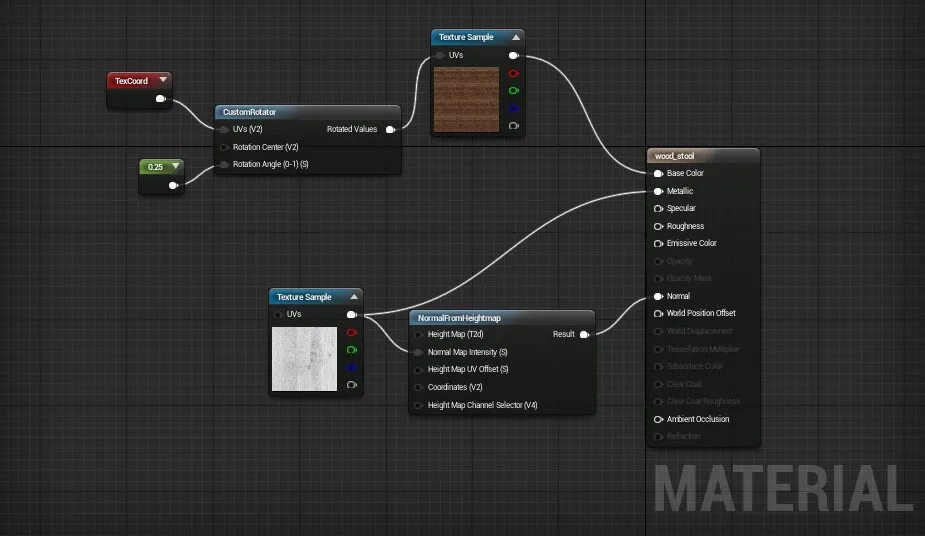Click the Coordinates (V2) input pin

pyautogui.click(x=418, y=387)
